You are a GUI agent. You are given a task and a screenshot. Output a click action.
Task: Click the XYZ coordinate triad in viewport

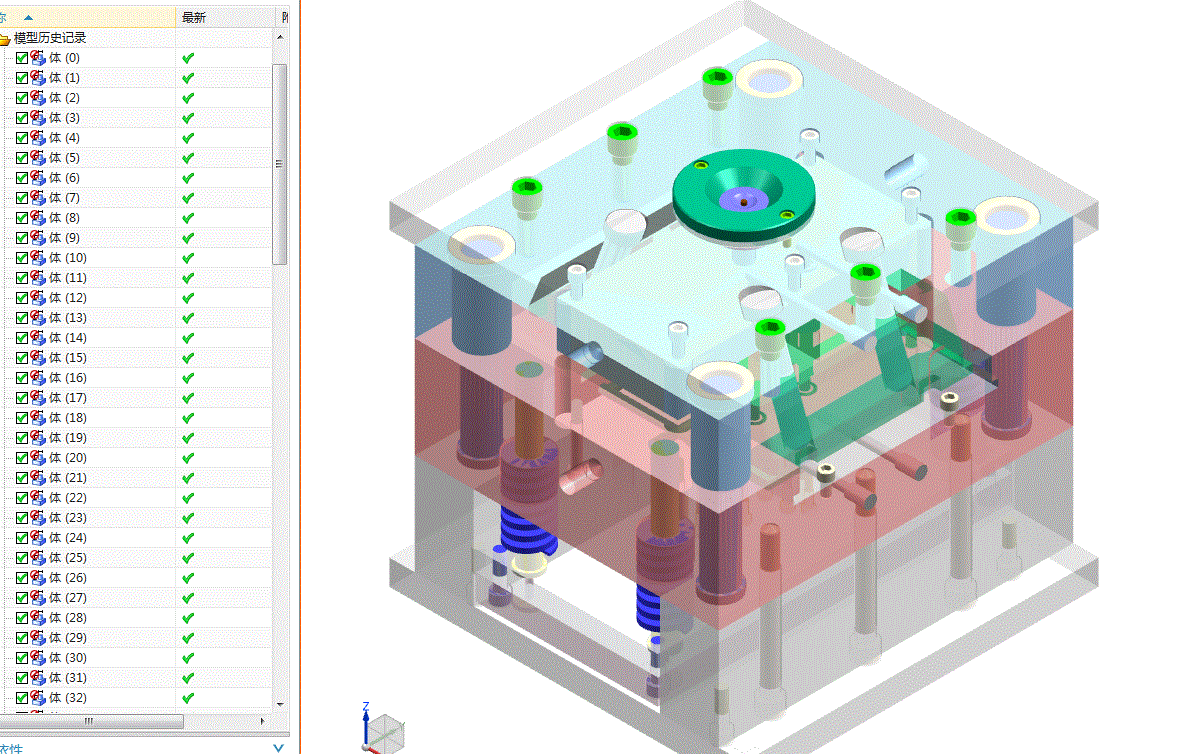coord(382,728)
